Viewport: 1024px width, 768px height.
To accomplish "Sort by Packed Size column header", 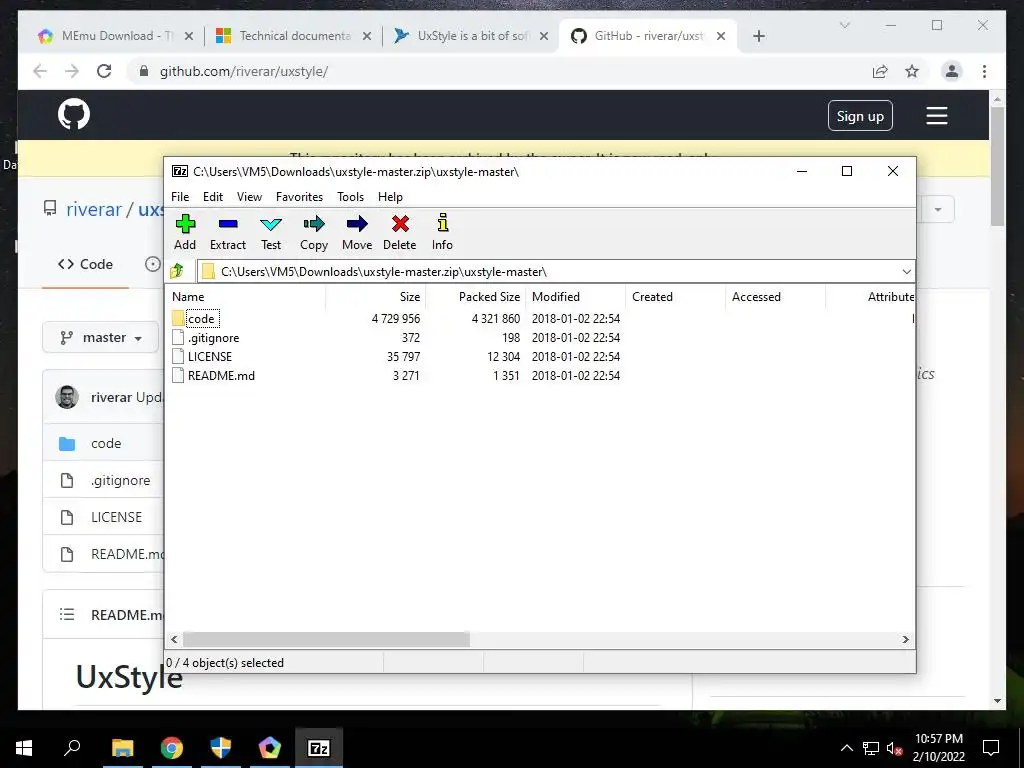I will click(475, 296).
